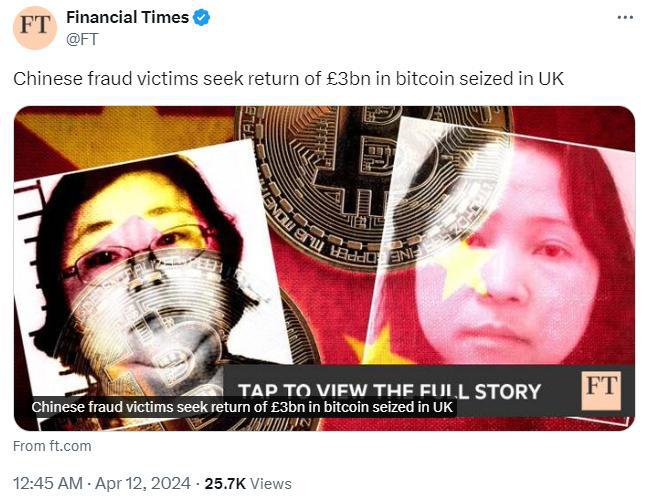Click the blue verified badge
645x504 pixels.
tap(202, 18)
